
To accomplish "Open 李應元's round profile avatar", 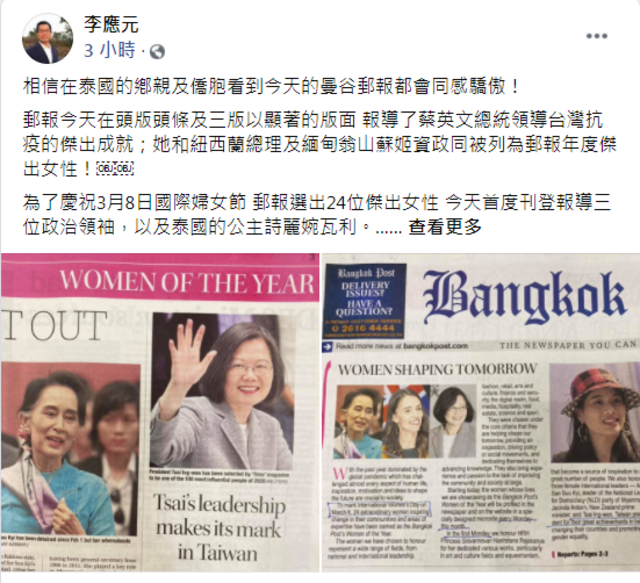I will click(x=47, y=38).
